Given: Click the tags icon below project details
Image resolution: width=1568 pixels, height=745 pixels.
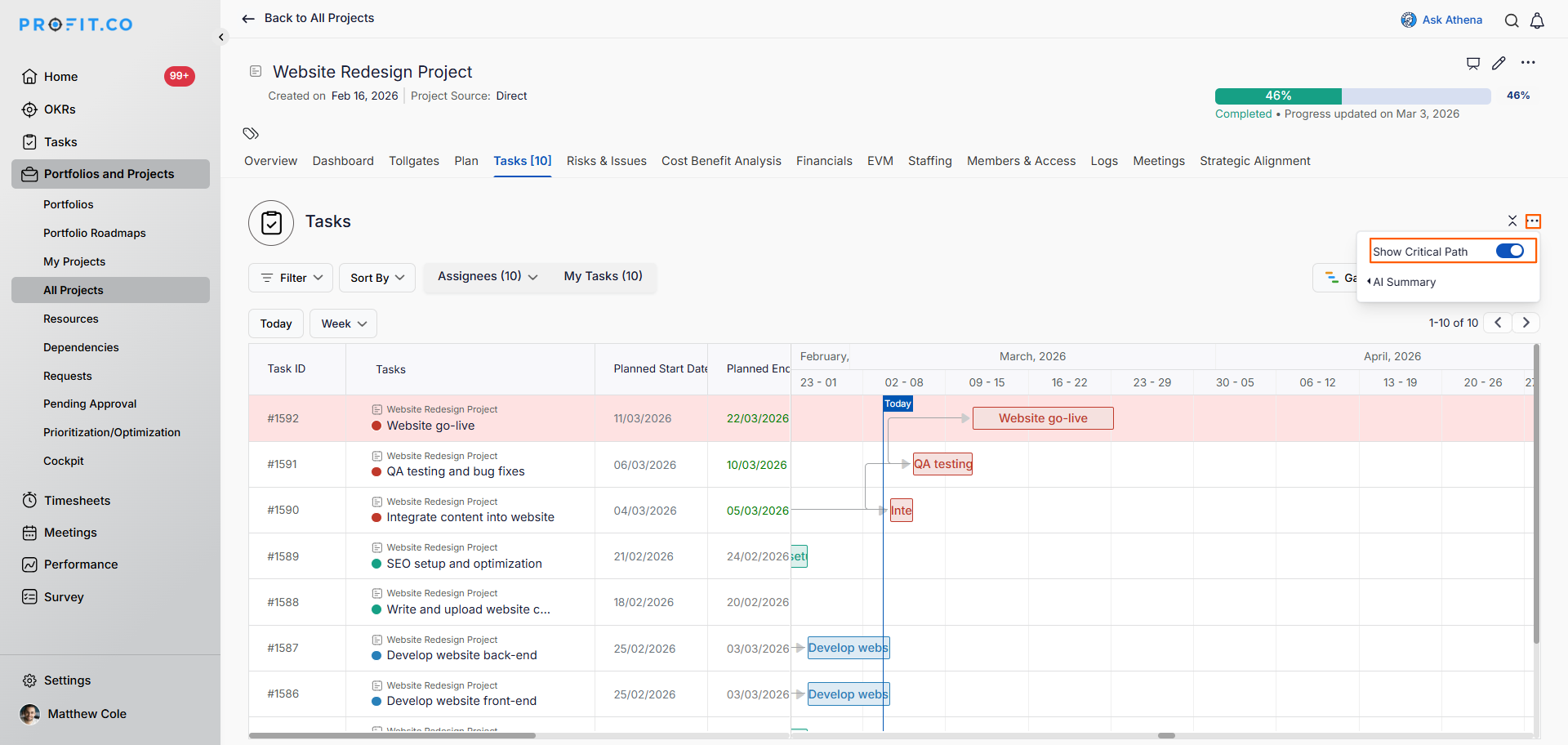Looking at the screenshot, I should 251,133.
